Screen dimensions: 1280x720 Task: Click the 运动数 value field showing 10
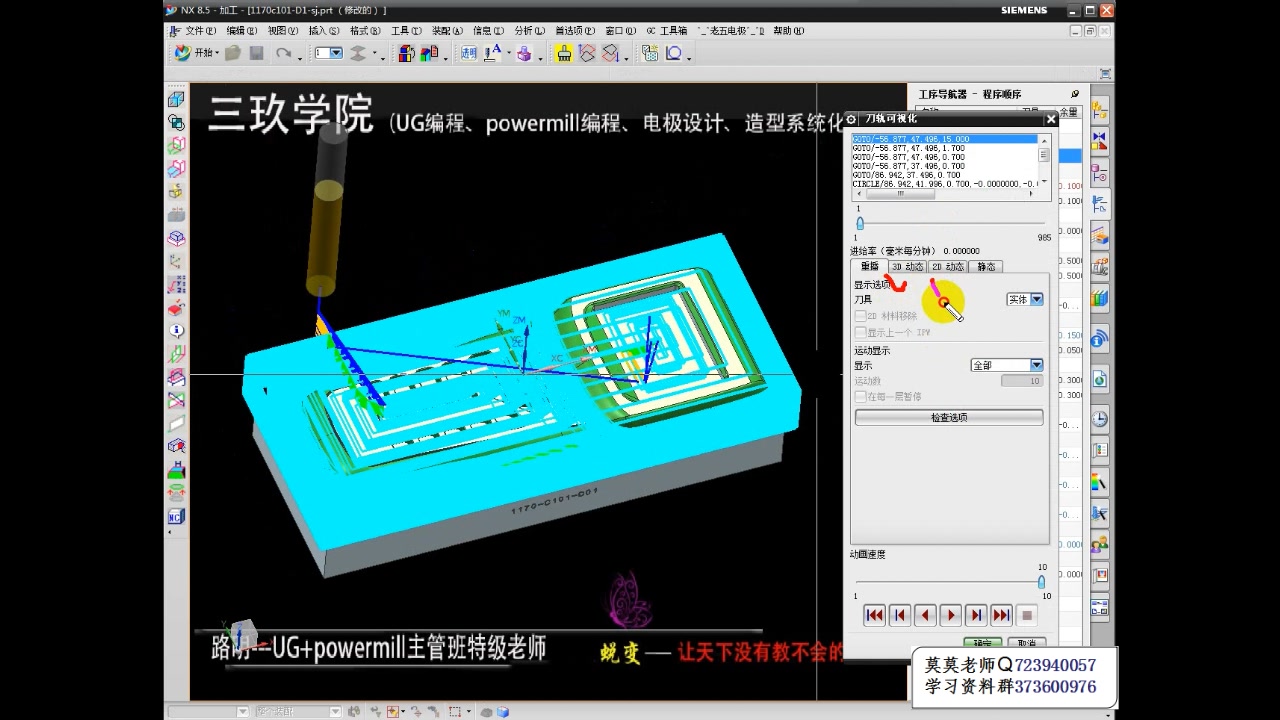(1022, 381)
